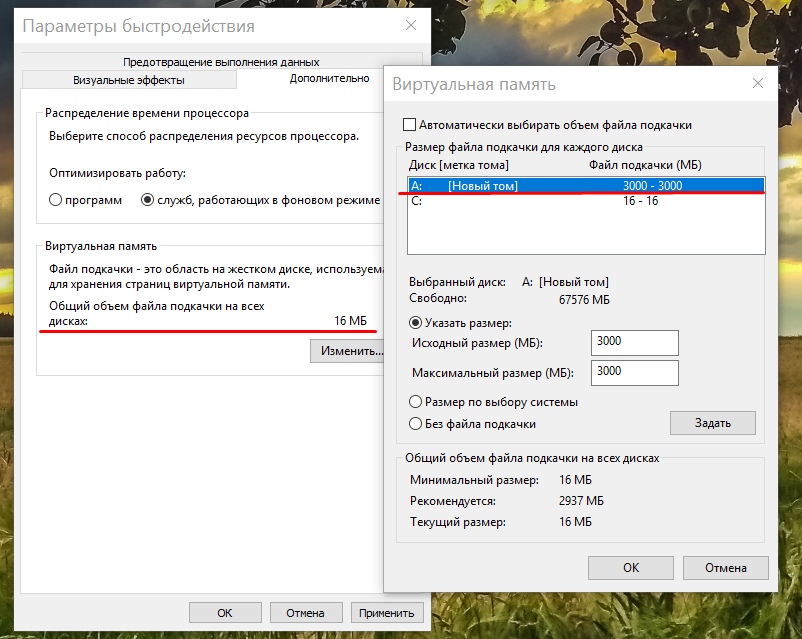Close the Параметры быстродействия window
The image size is (802, 639).
tap(411, 26)
